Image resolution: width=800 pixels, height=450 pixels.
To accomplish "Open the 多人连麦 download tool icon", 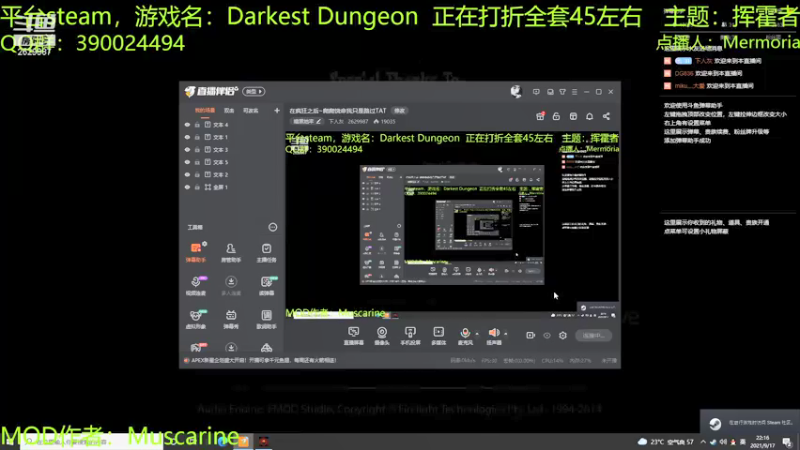I will click(x=231, y=285).
